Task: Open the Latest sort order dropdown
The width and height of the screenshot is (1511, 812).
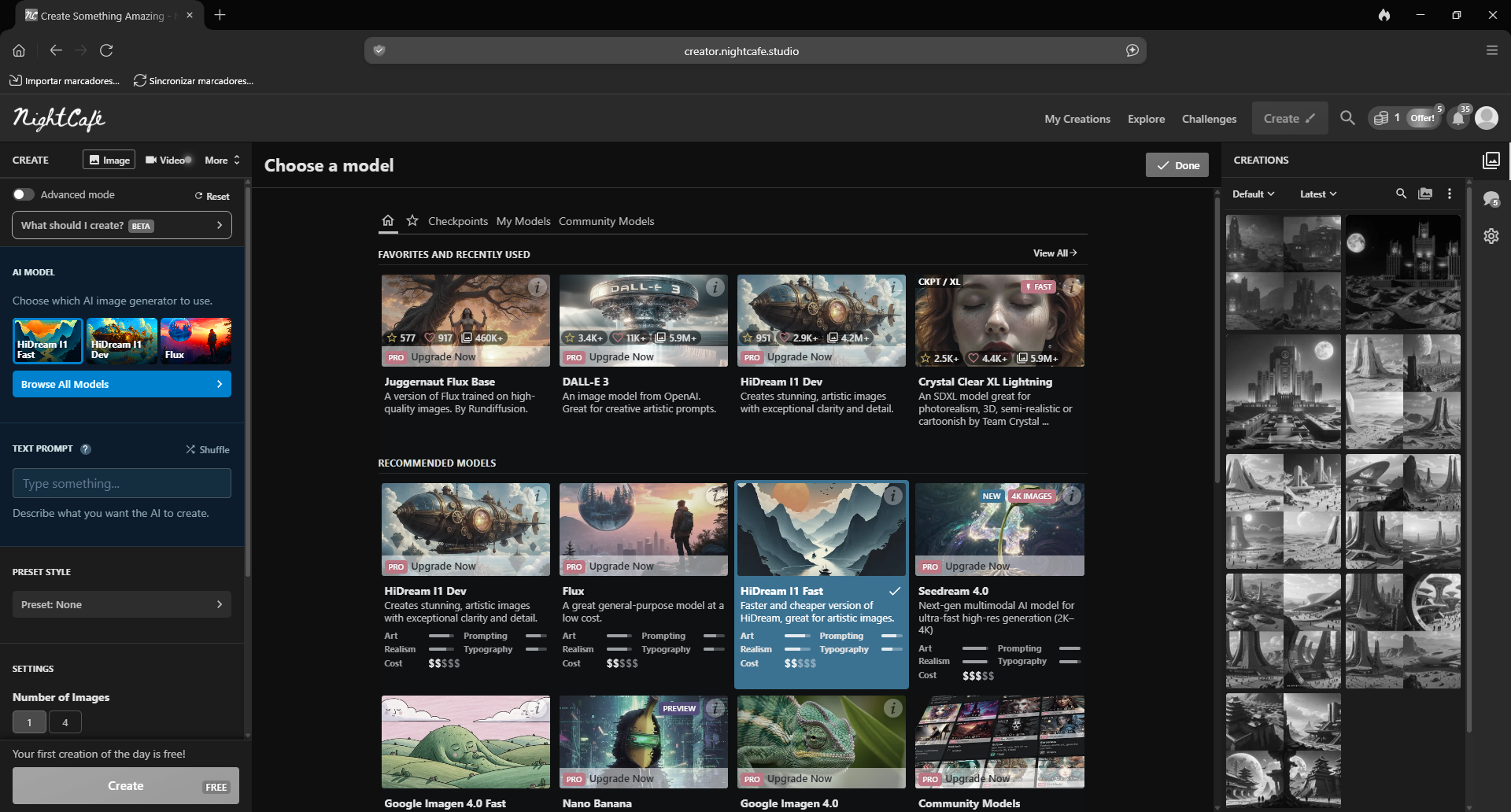Action: (1317, 193)
